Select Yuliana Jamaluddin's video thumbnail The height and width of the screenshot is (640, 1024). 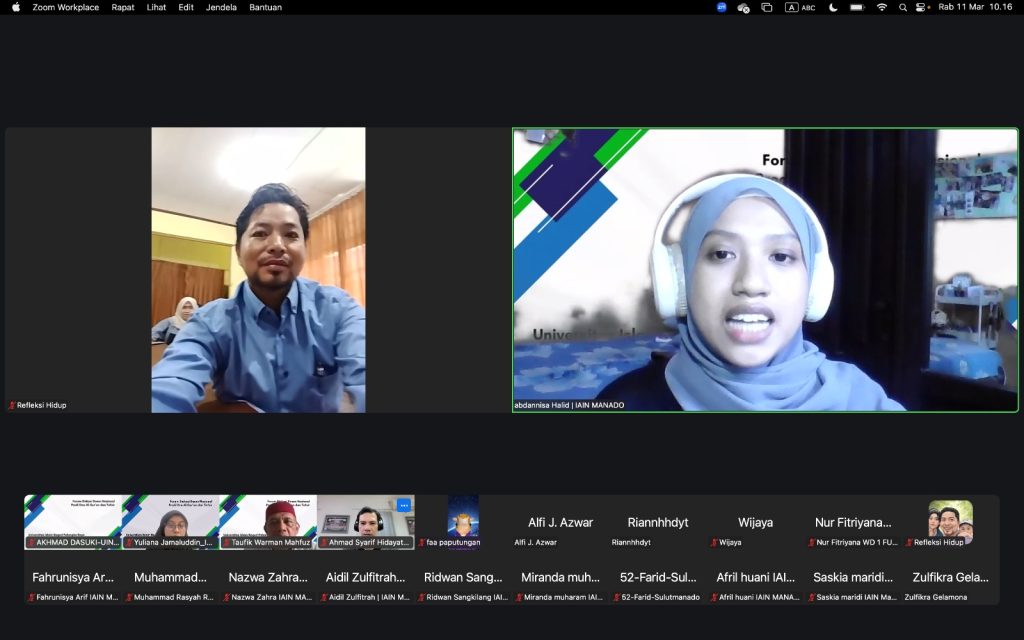coord(170,521)
